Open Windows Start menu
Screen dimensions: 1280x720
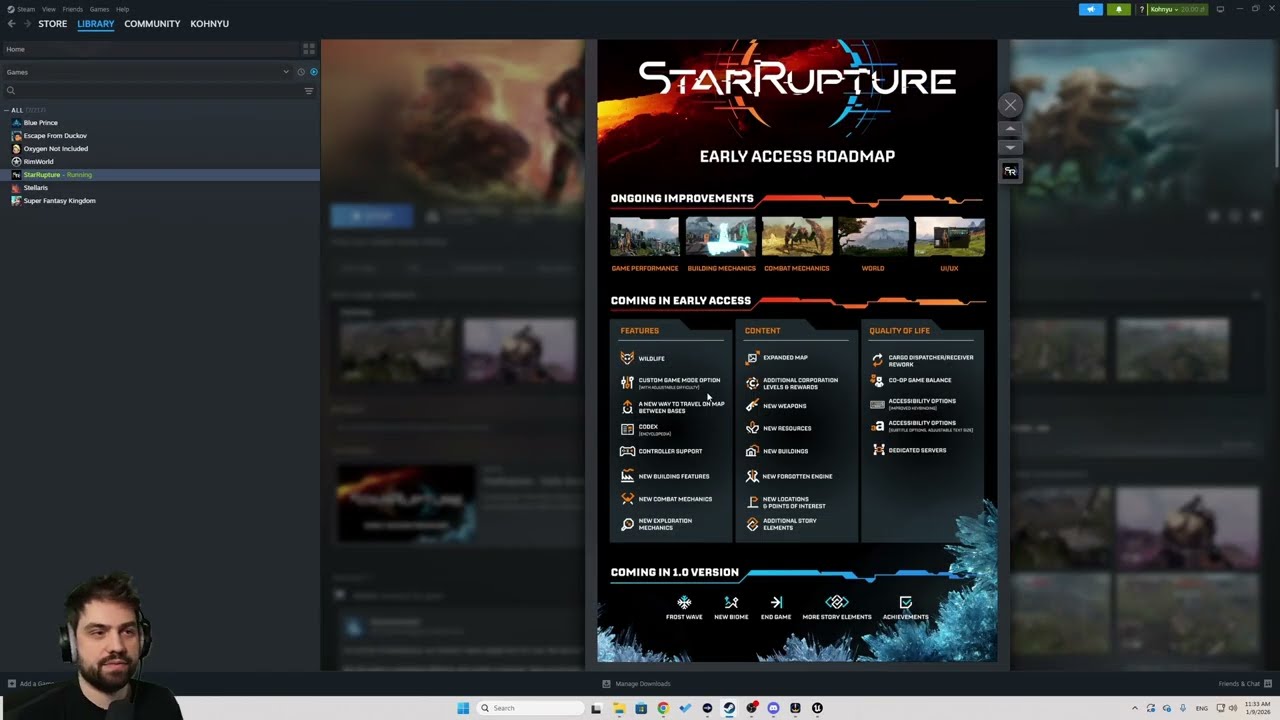[463, 708]
